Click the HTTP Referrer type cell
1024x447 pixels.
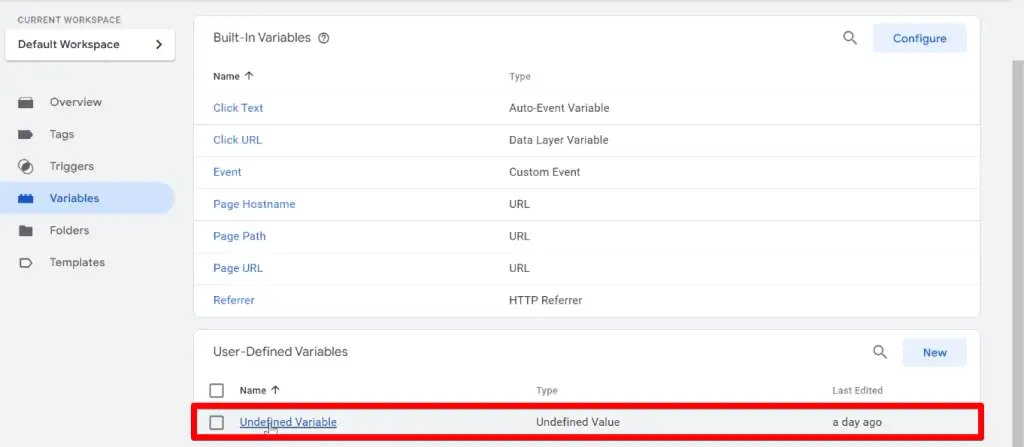pos(545,300)
